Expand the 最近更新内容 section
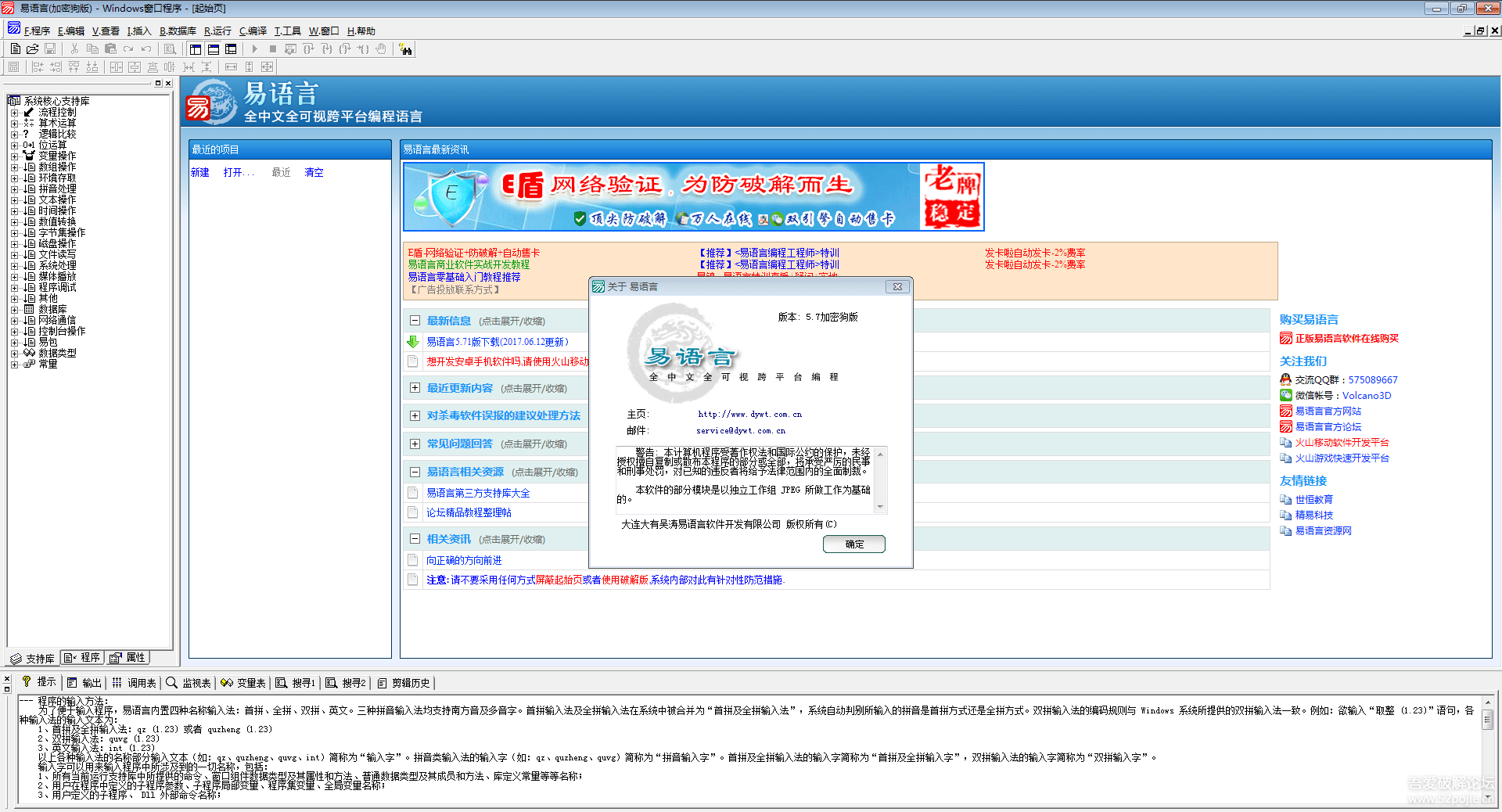This screenshot has height=812, width=1502. tap(415, 388)
